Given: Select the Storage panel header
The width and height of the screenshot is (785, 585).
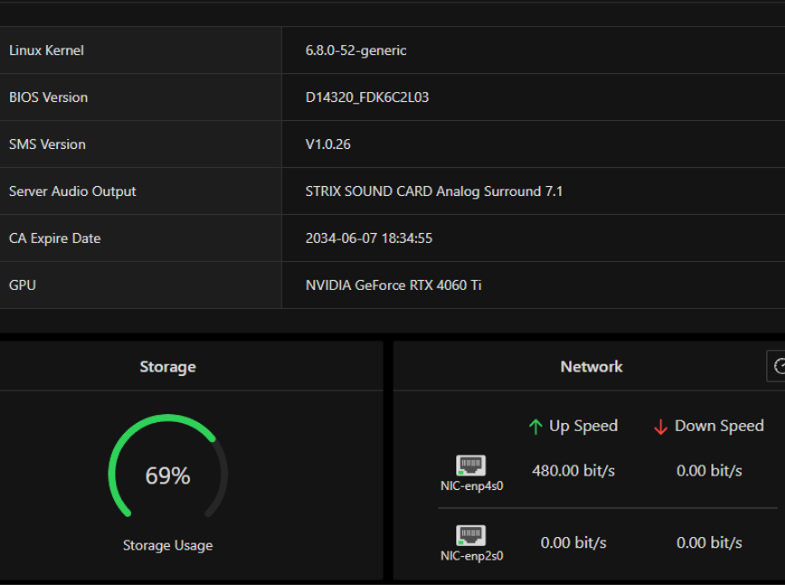Looking at the screenshot, I should pyautogui.click(x=167, y=367).
